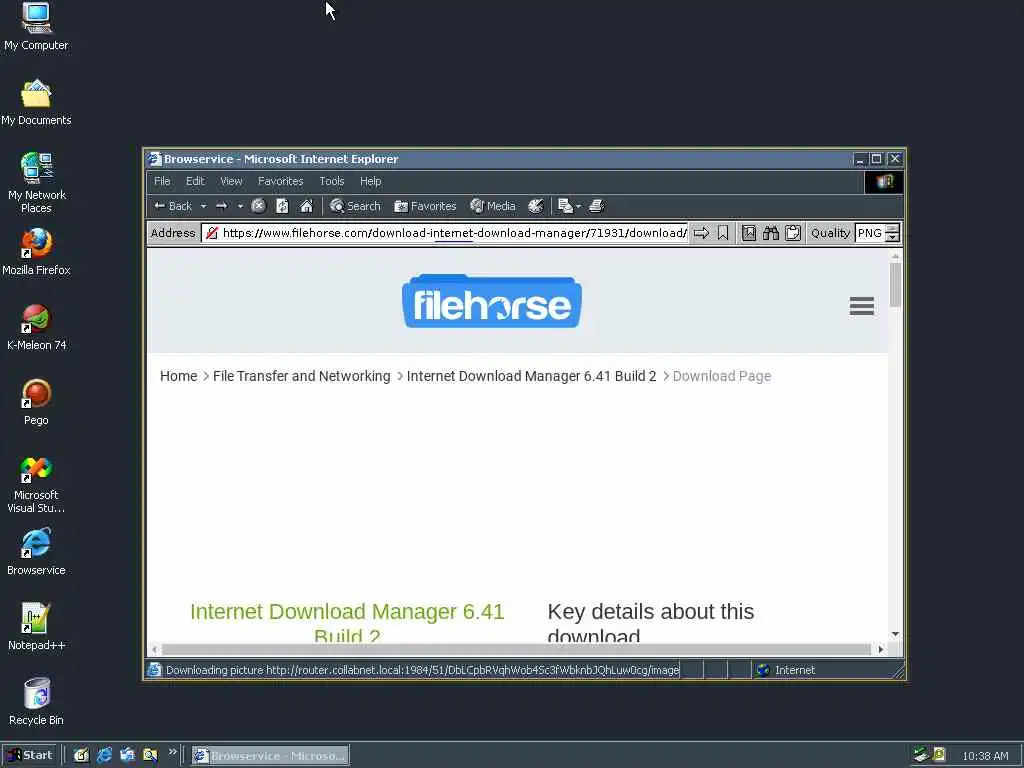Stop page loading with the Stop icon
1024x768 pixels.
[259, 206]
